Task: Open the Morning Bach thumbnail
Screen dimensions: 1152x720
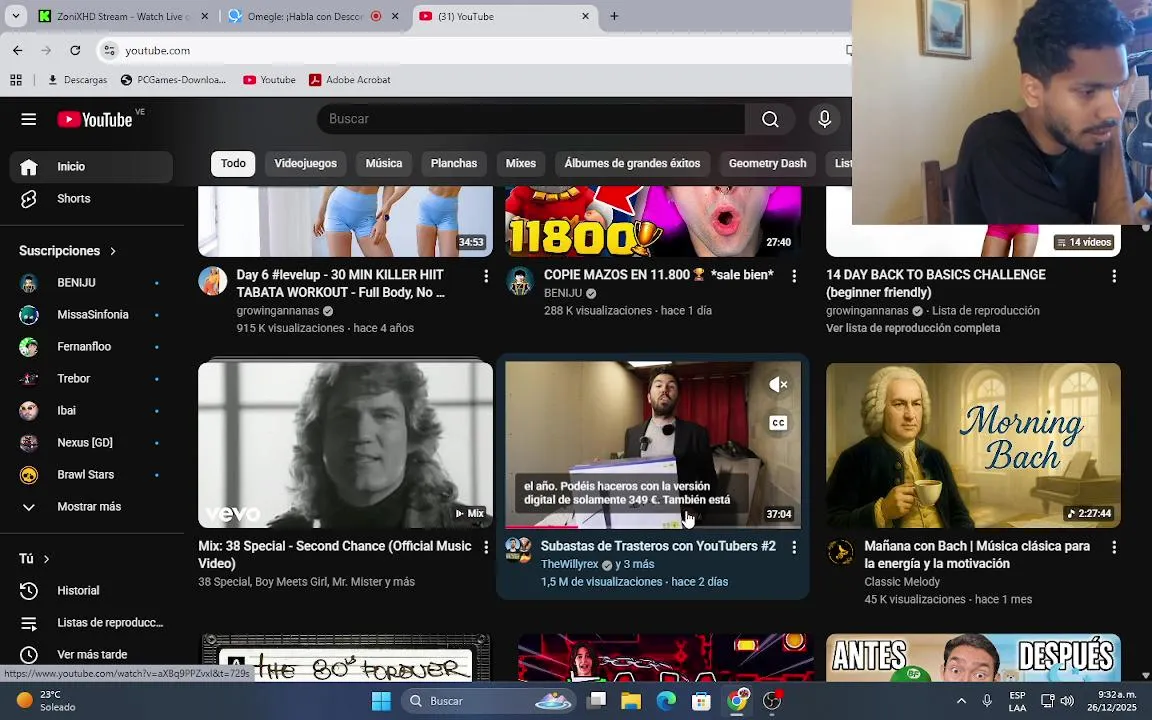Action: tap(973, 445)
